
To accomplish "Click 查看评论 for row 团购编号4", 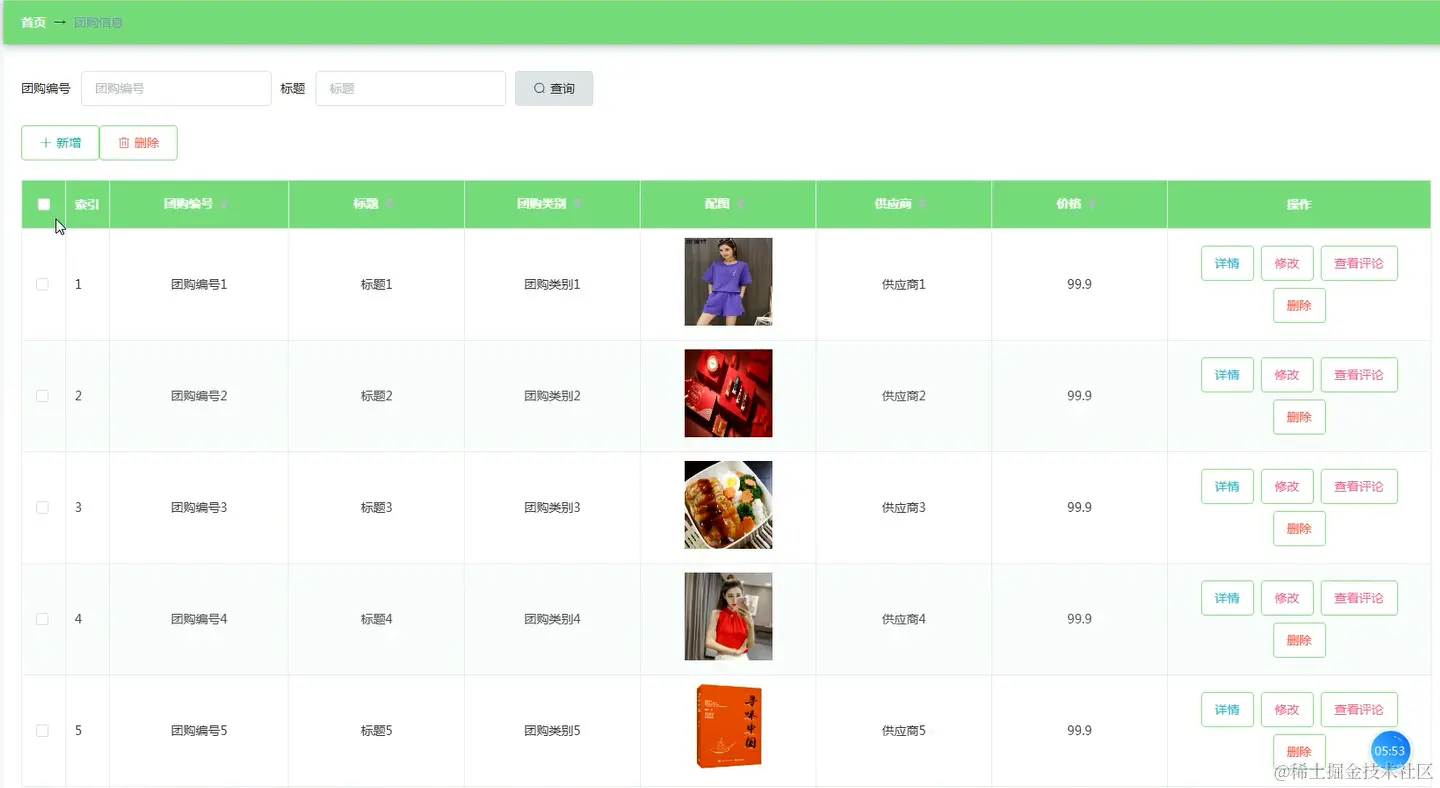I will click(1359, 598).
